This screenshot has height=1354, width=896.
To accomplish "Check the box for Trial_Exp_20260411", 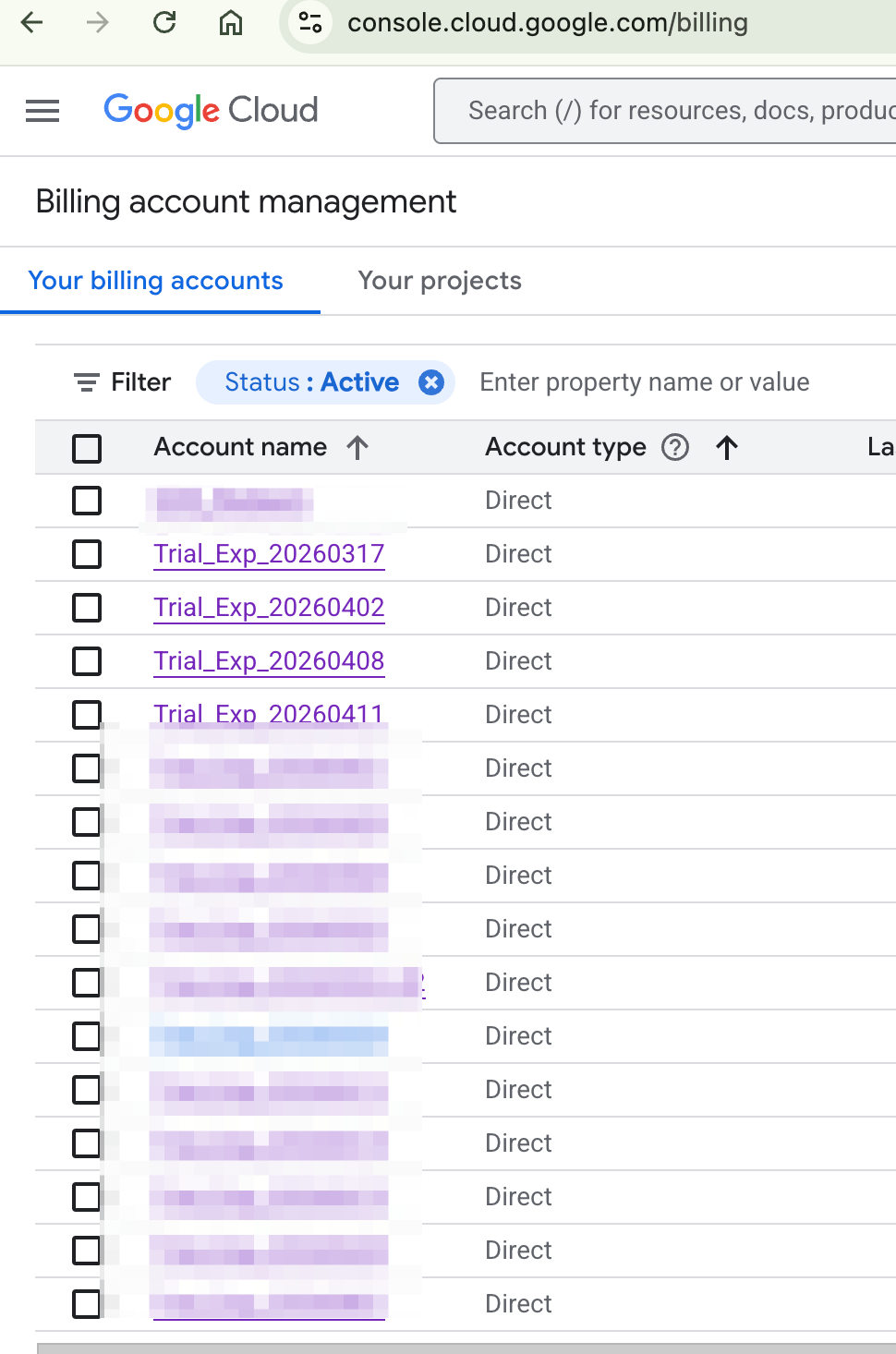I will pyautogui.click(x=87, y=715).
